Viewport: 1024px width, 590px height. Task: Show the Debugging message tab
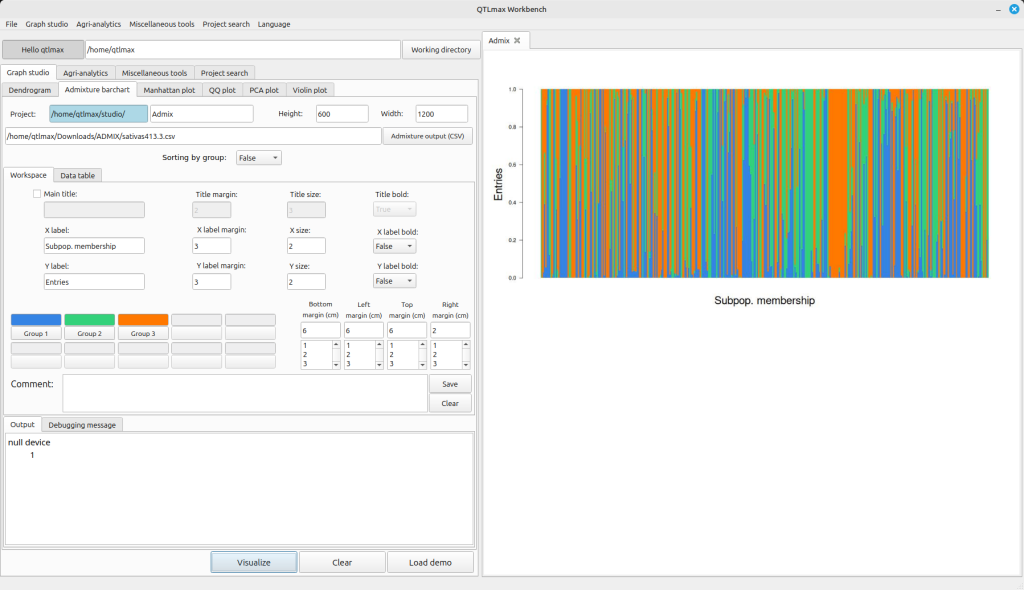tap(82, 424)
